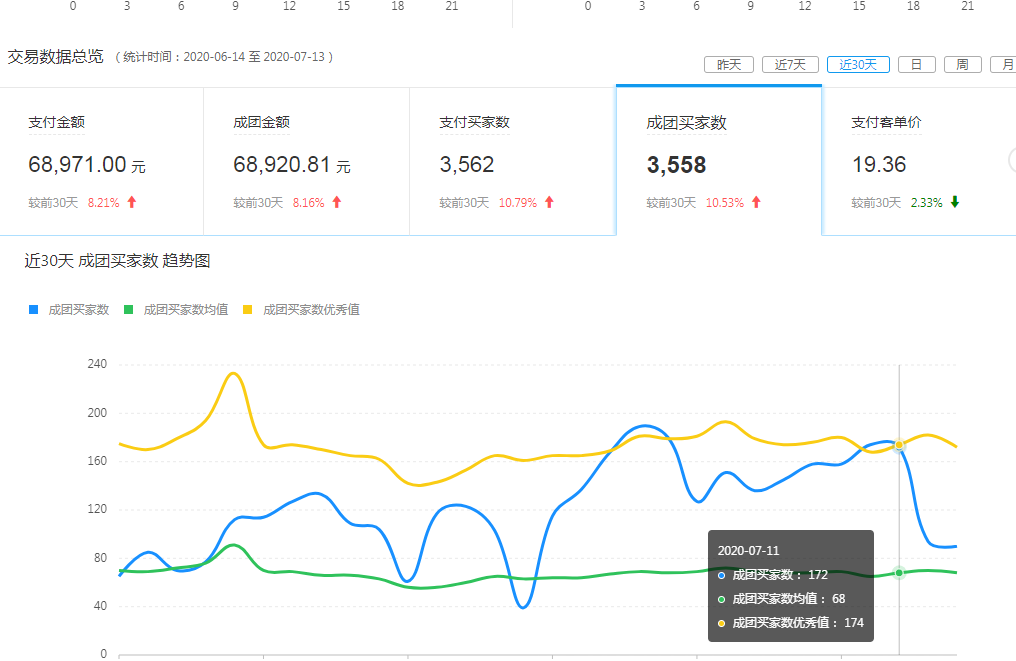Click the 120 y-axis label
1016x661 pixels.
(97, 509)
